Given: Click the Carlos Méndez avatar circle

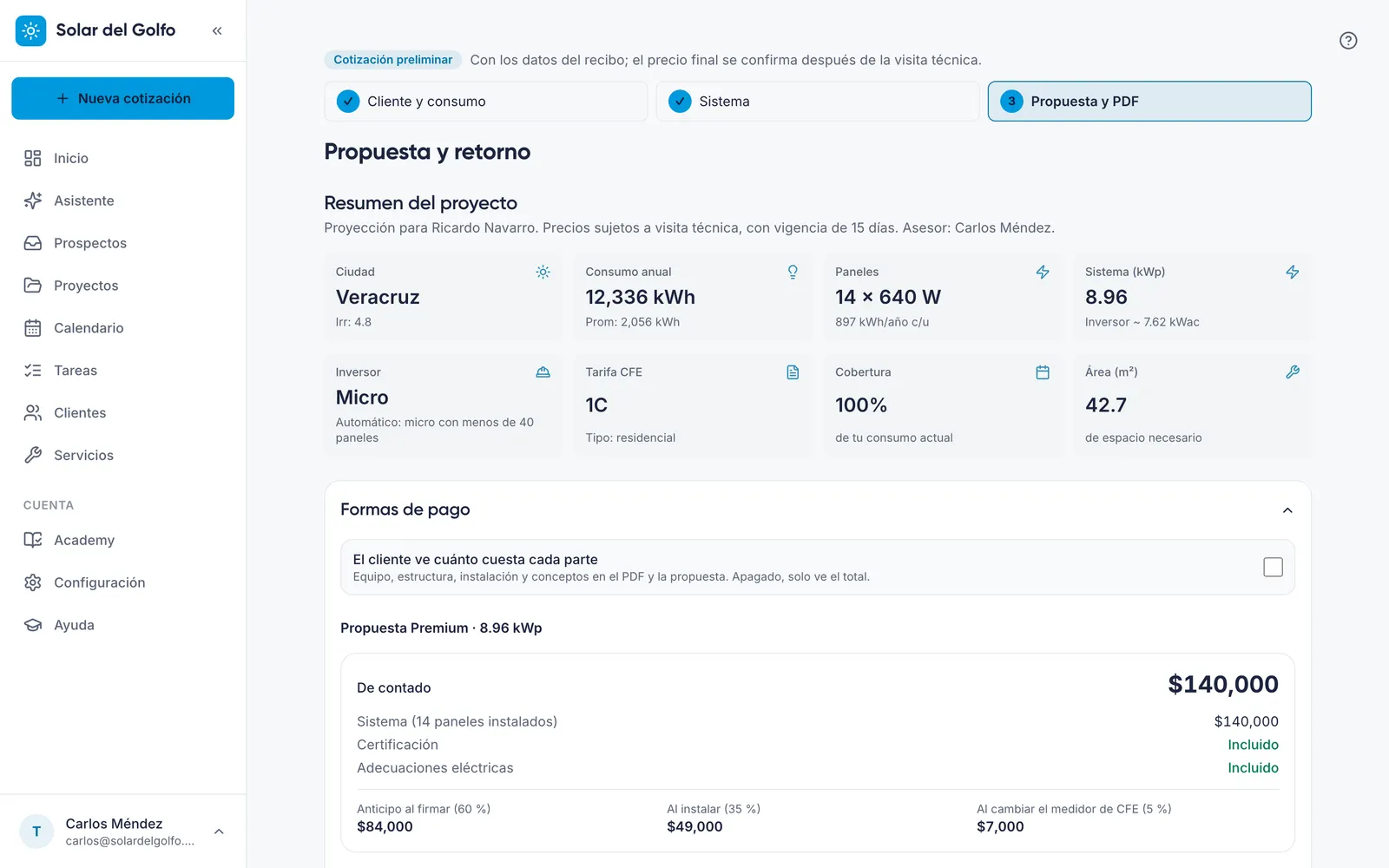Looking at the screenshot, I should pos(36,832).
